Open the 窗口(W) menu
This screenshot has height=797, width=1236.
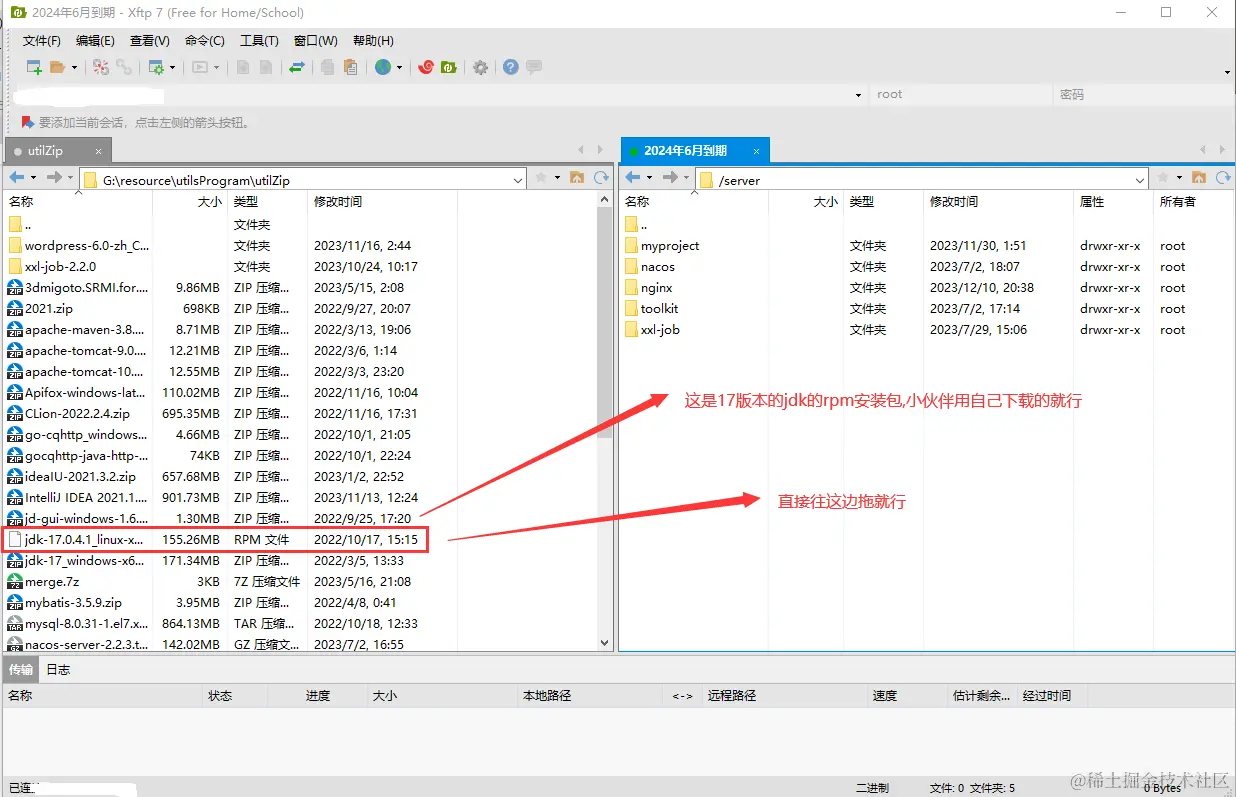(315, 41)
